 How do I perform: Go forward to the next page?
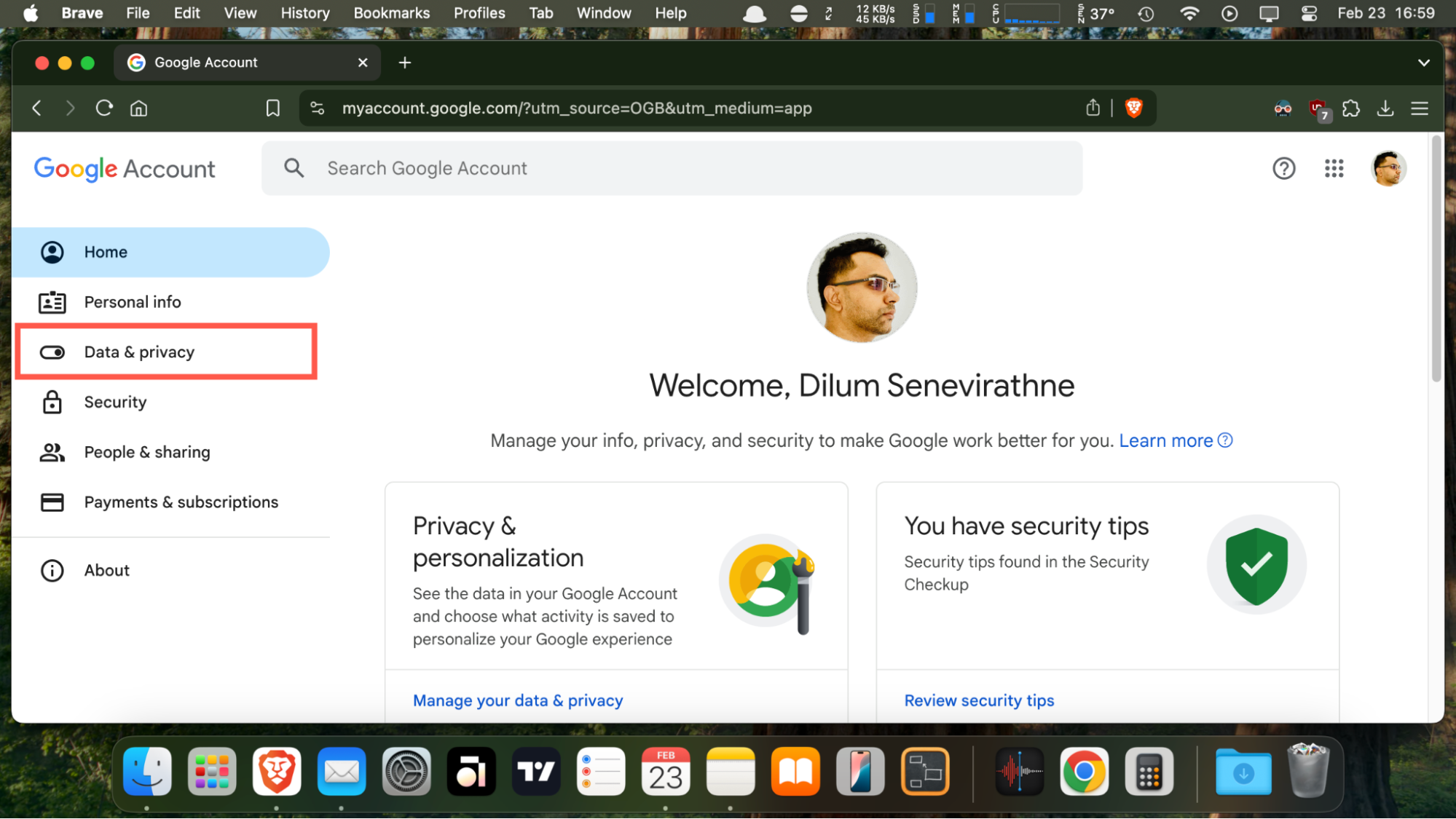click(70, 108)
